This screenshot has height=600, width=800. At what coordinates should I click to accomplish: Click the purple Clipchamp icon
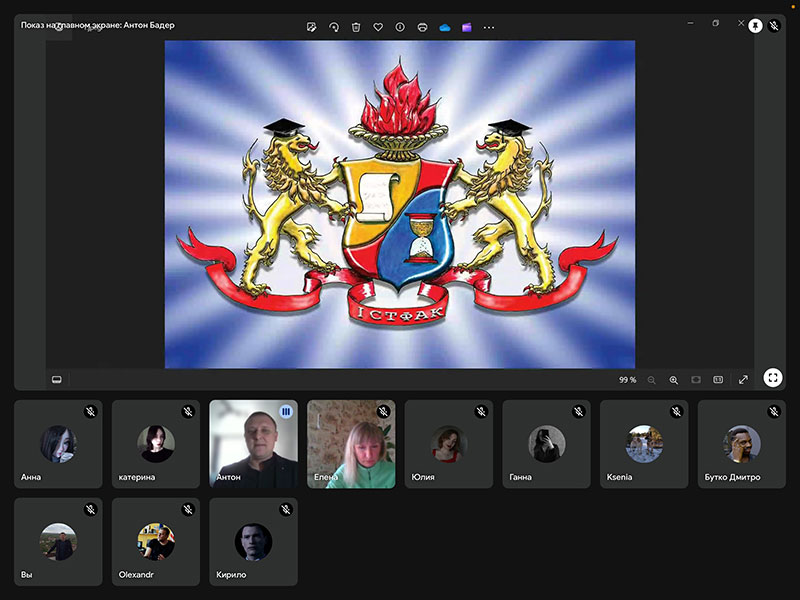[x=466, y=27]
